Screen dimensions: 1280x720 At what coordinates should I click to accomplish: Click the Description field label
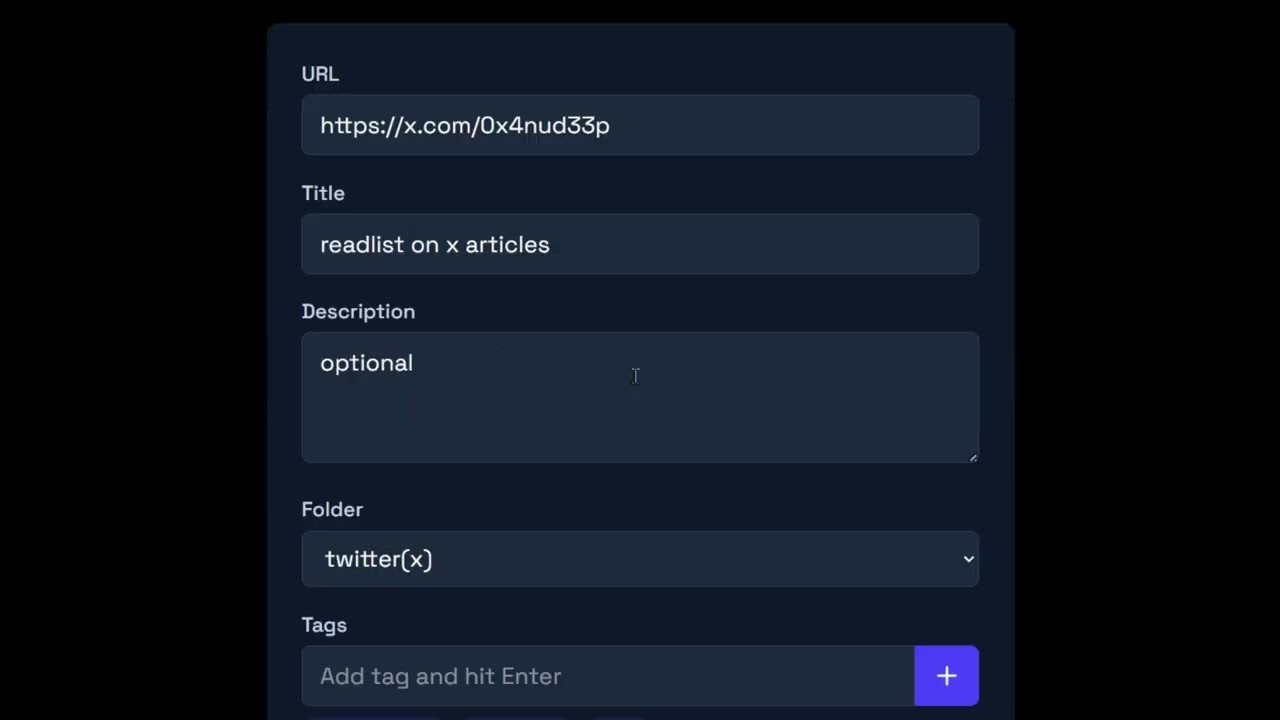pyautogui.click(x=358, y=312)
